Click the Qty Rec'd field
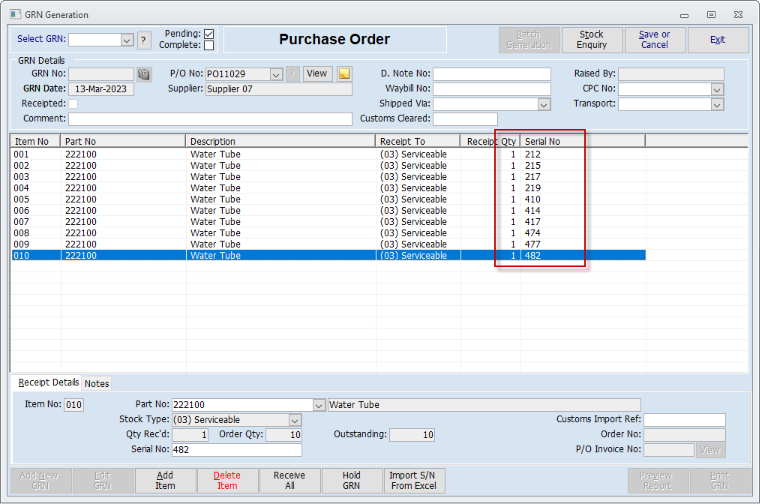This screenshot has width=760, height=504. [190, 435]
